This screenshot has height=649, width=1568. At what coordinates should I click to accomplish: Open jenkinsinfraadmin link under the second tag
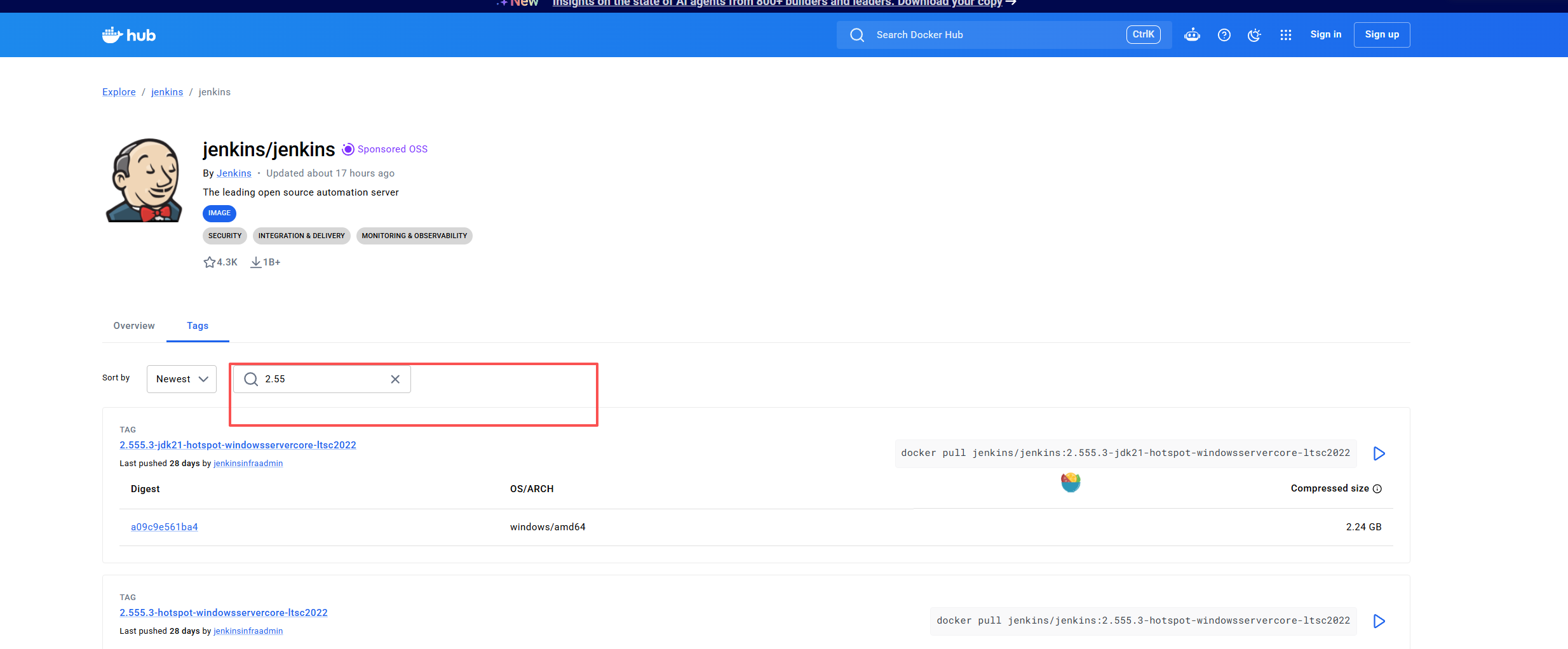[248, 631]
